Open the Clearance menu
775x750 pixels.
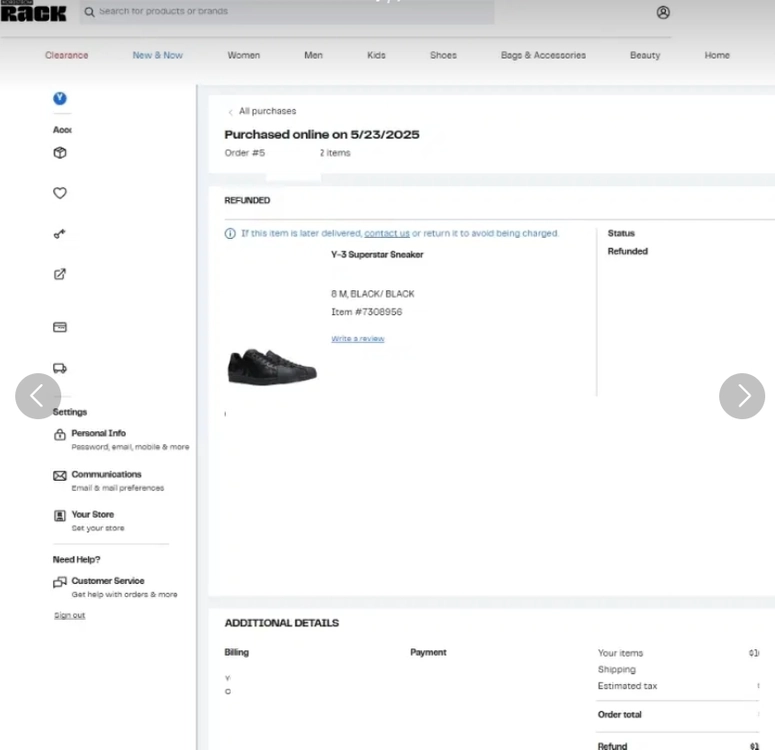coord(67,55)
